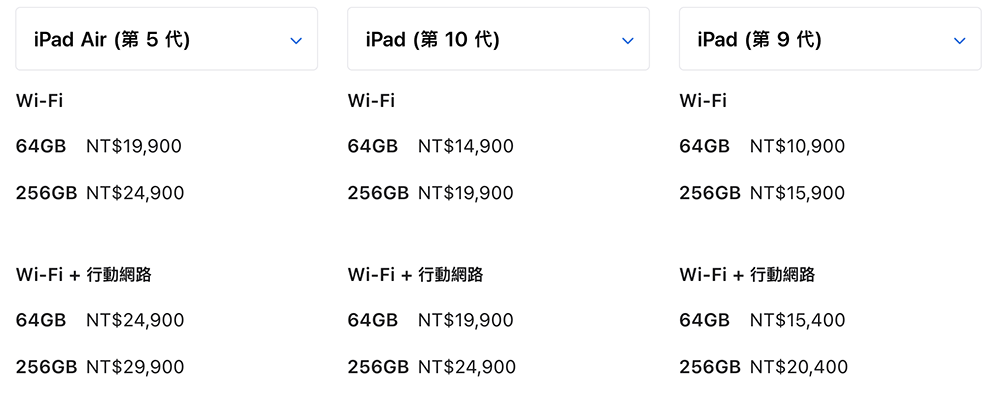This screenshot has width=1000, height=418.
Task: Select the NT$29,900 iPad Air cellular price
Action: click(135, 367)
